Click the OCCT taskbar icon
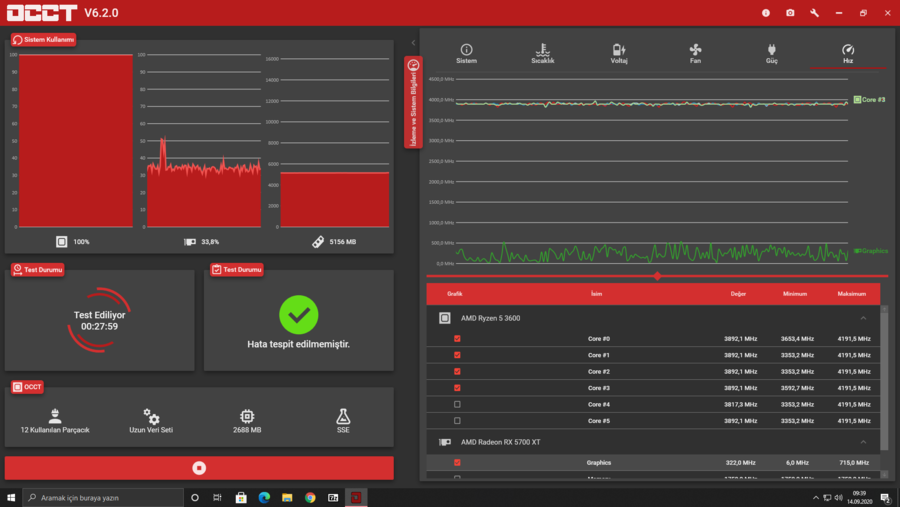 click(x=356, y=497)
